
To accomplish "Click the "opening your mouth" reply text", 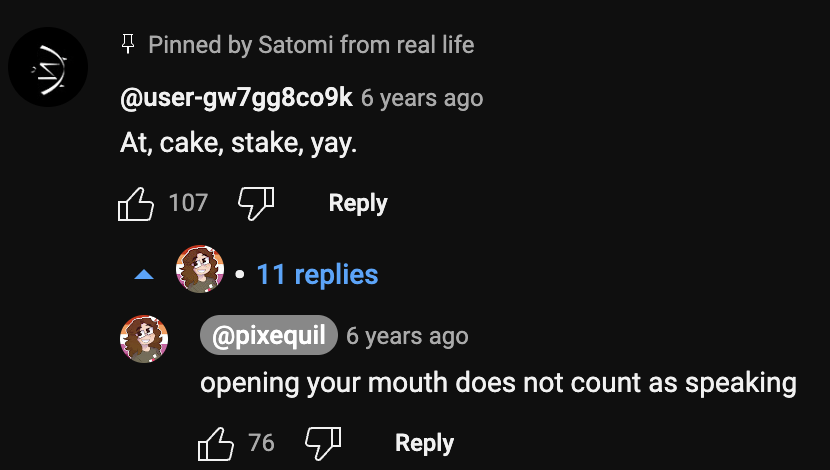I will [x=498, y=383].
